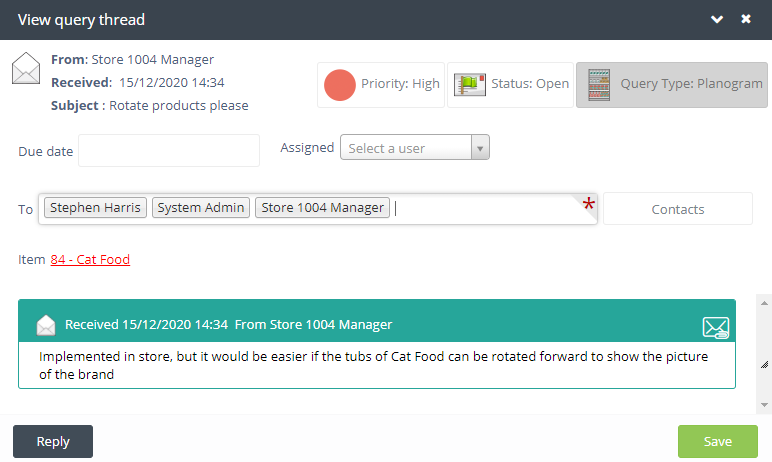Click the envelope icon beside the From field
772x462 pixels.
[x=26, y=71]
